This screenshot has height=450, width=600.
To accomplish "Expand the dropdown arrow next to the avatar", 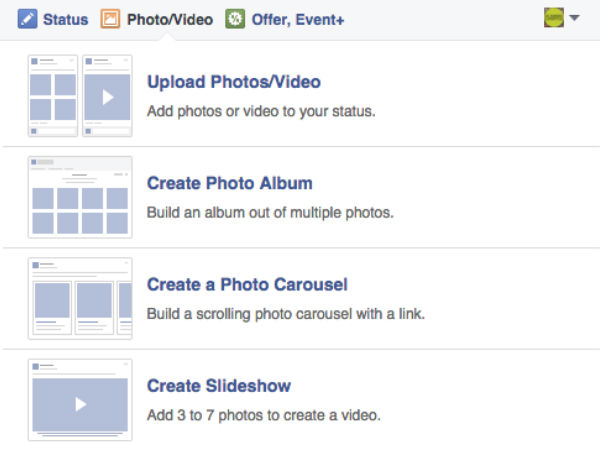I will [x=575, y=18].
